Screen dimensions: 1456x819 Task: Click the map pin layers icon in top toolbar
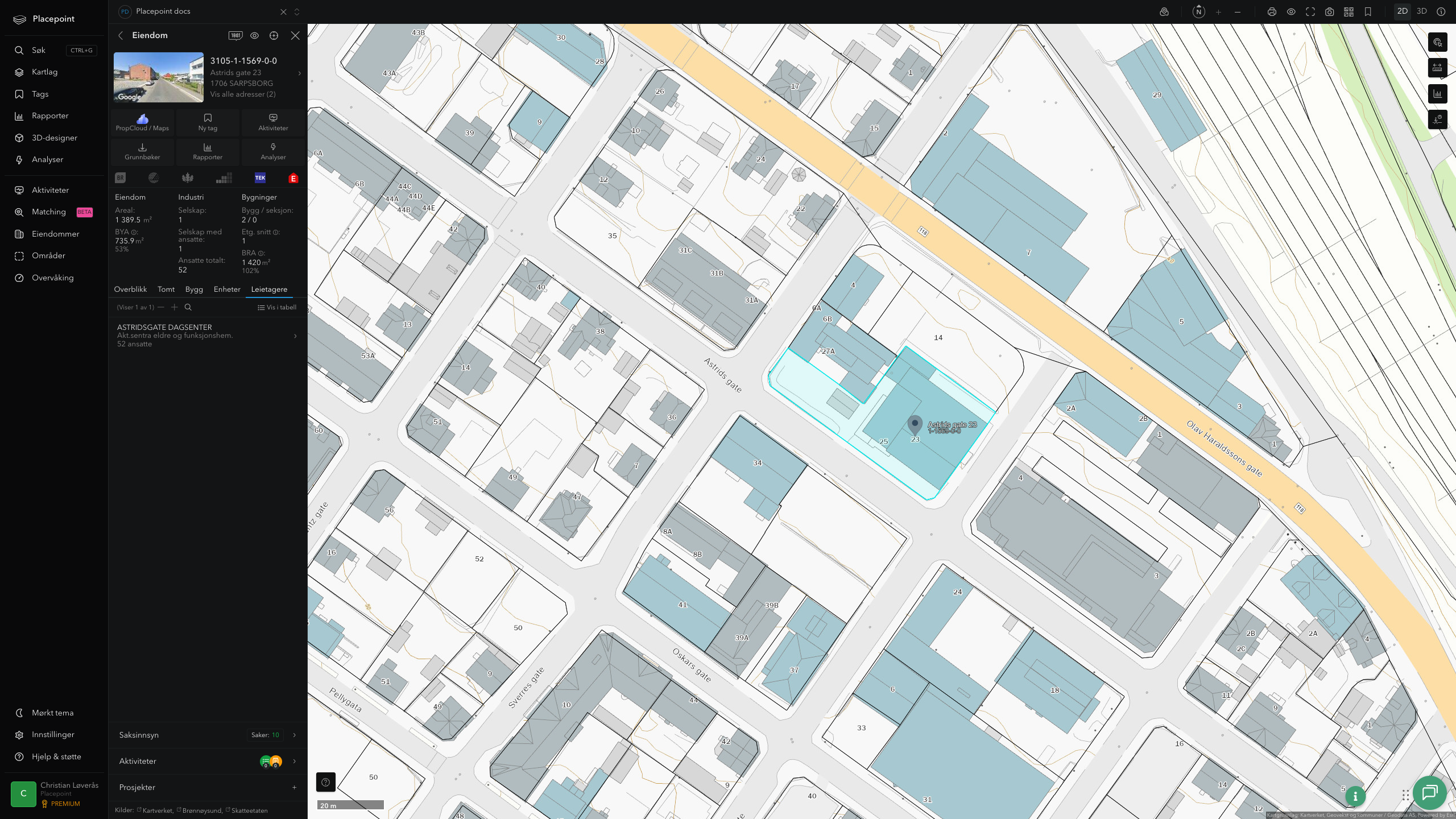click(1164, 11)
